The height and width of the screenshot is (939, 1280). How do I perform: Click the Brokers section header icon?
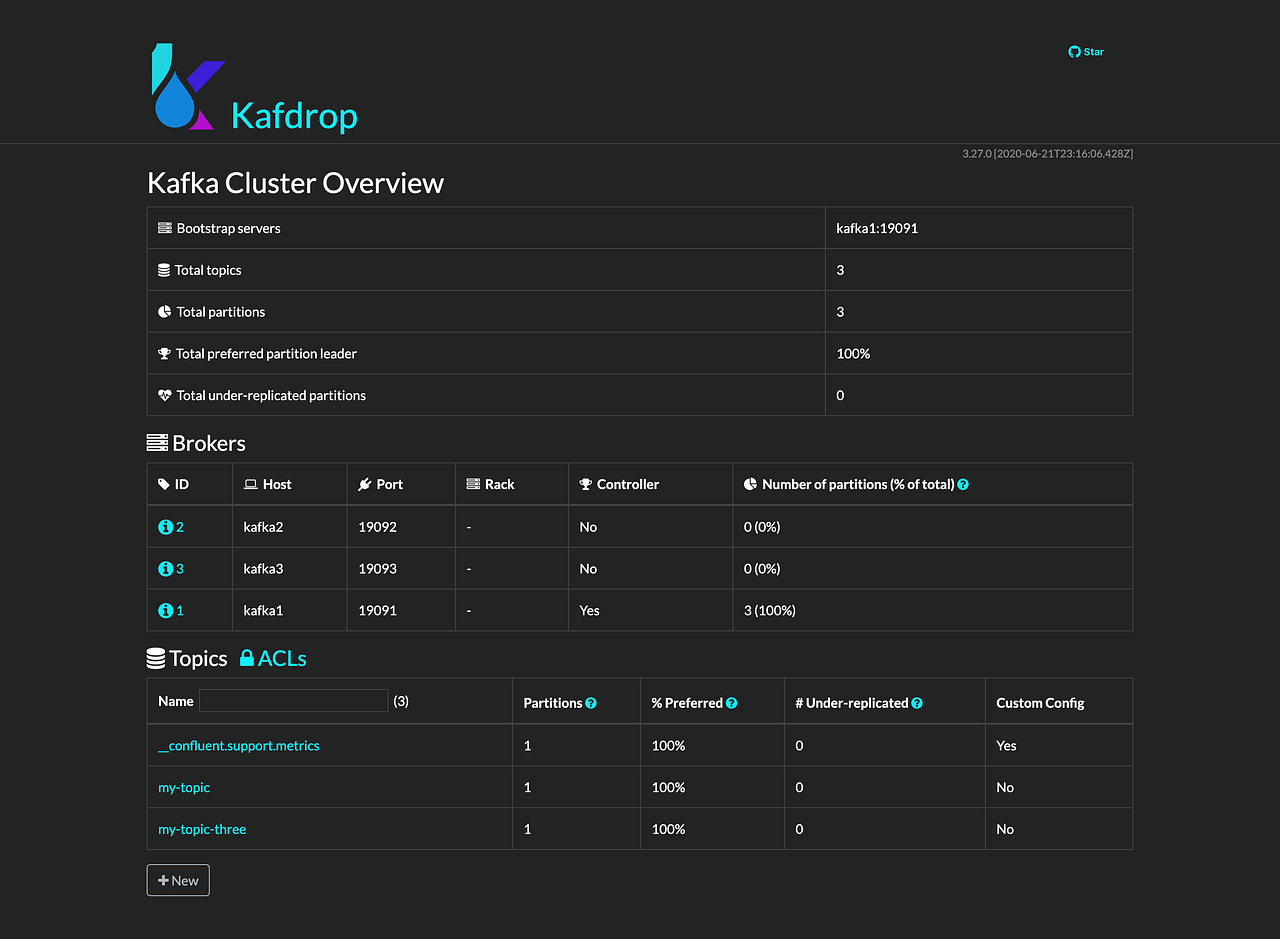158,441
